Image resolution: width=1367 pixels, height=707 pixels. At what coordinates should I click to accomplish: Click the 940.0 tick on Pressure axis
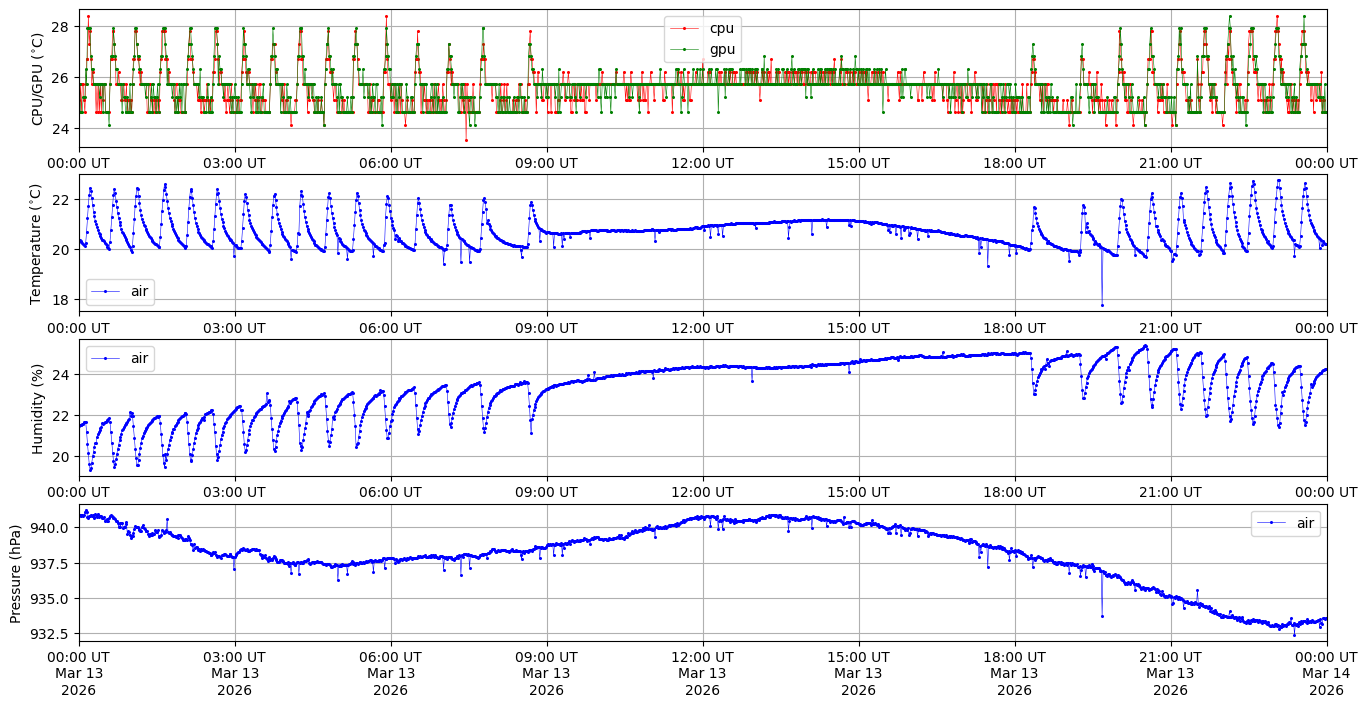(x=50, y=527)
